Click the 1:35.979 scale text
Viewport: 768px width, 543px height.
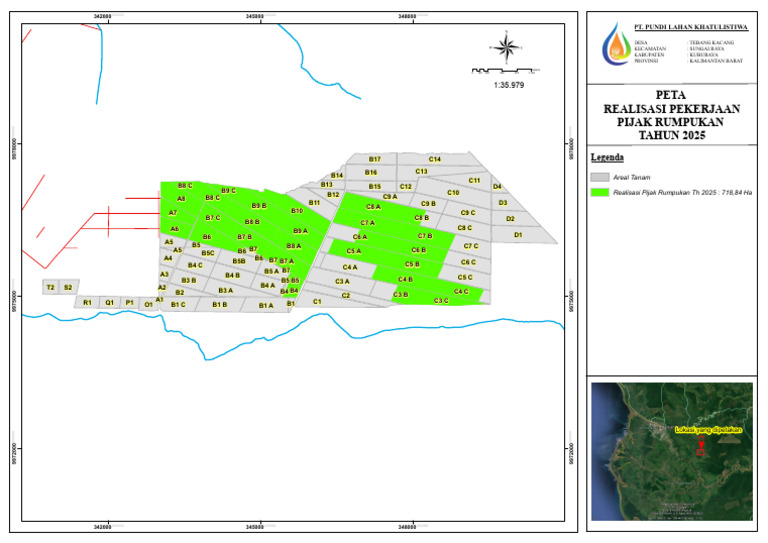(509, 85)
